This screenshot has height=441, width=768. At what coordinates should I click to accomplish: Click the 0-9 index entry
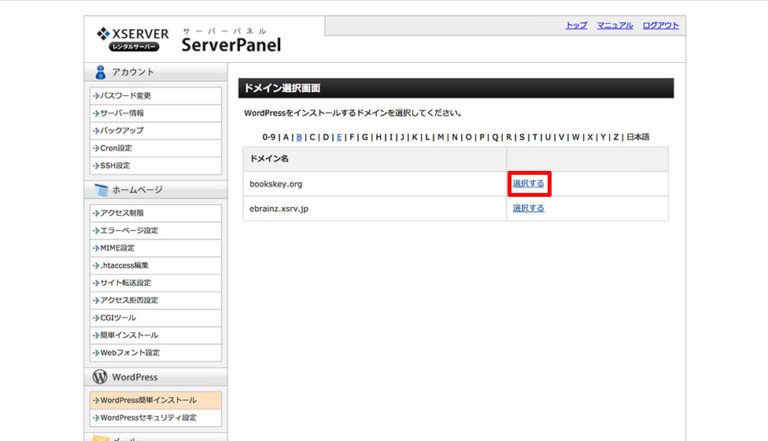pyautogui.click(x=269, y=137)
